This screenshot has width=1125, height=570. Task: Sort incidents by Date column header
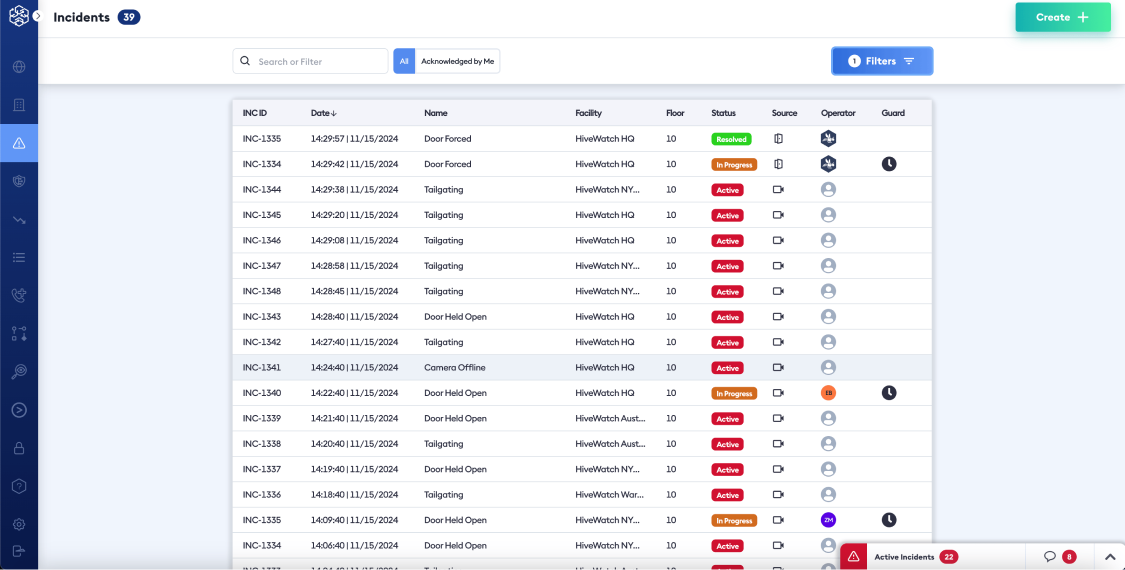point(323,113)
